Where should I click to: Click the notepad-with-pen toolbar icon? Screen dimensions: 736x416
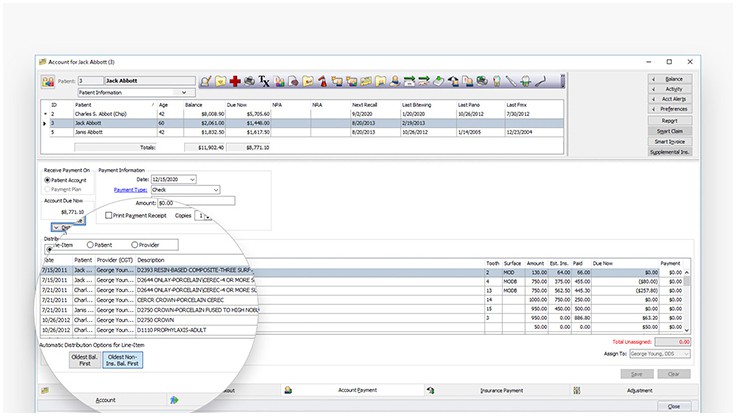click(x=206, y=81)
